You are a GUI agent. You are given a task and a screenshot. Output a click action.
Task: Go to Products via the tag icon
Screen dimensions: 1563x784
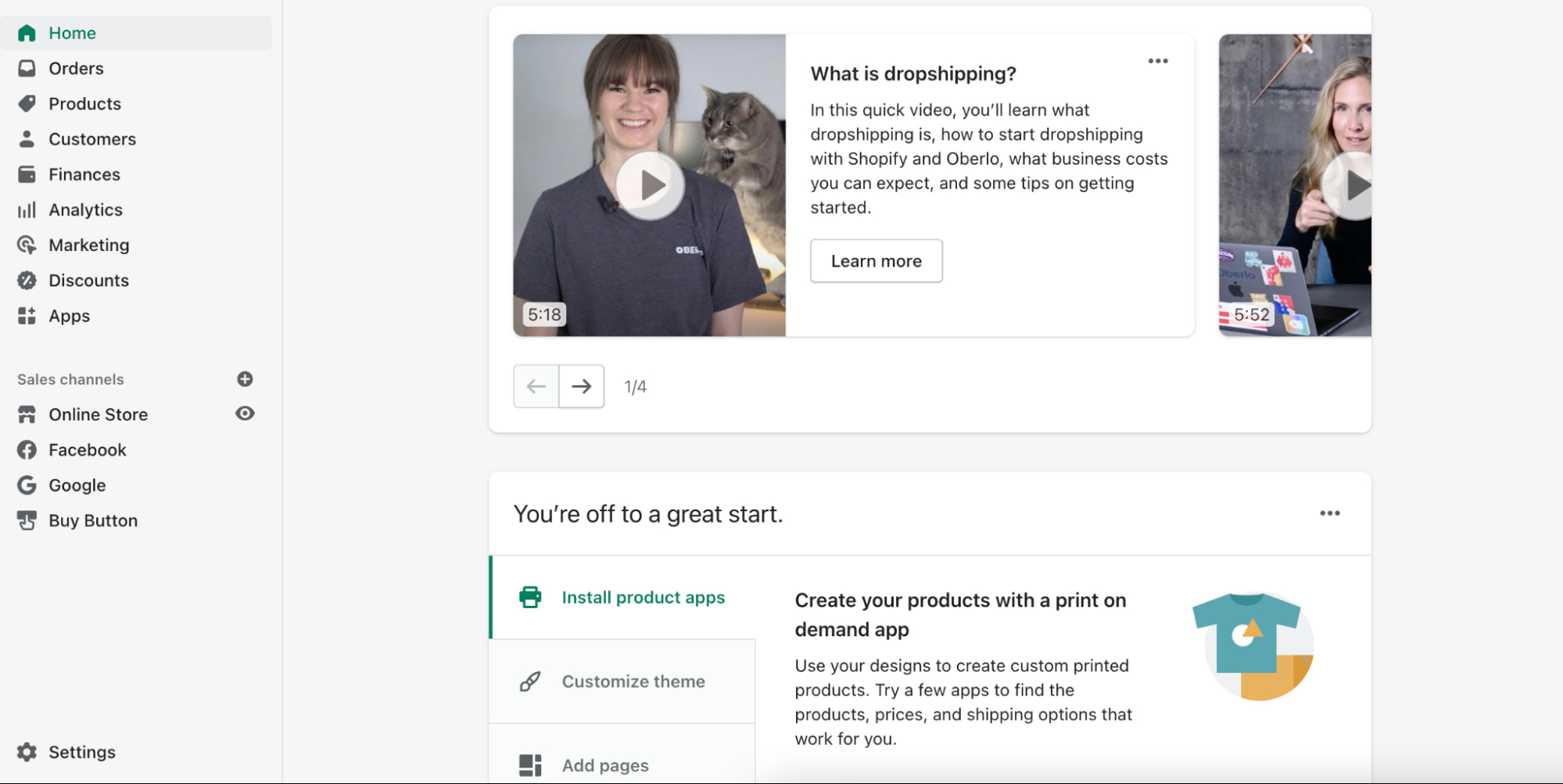(84, 103)
